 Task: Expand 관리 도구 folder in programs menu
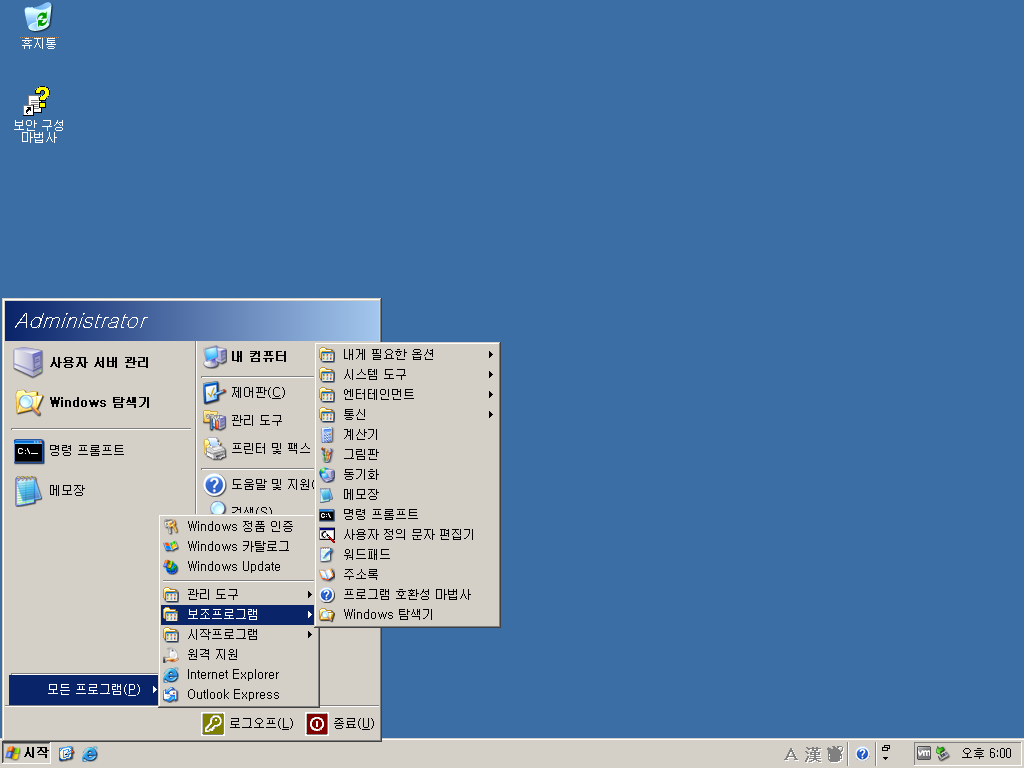239,594
